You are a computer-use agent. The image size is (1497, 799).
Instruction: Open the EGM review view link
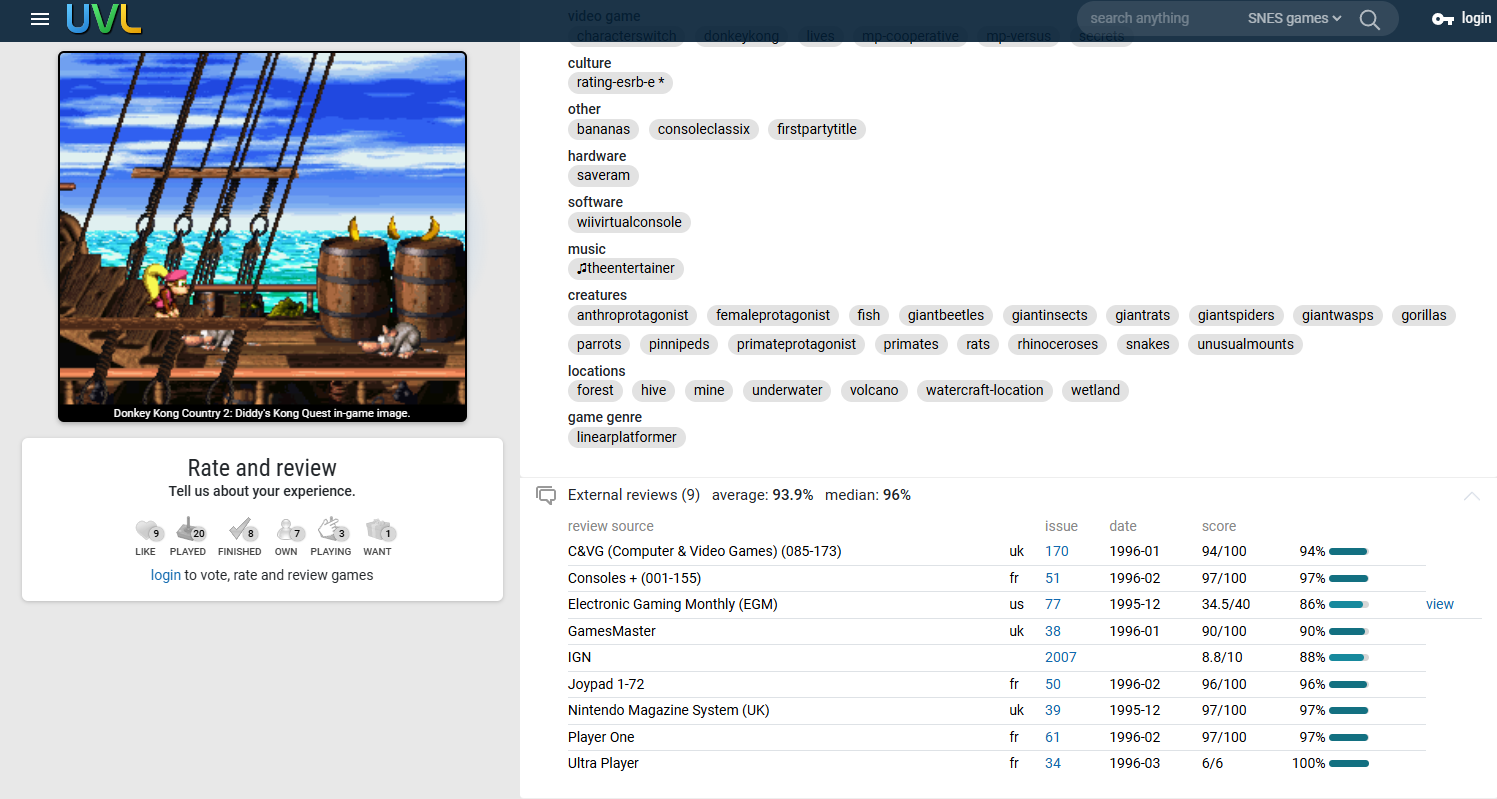coord(1440,604)
